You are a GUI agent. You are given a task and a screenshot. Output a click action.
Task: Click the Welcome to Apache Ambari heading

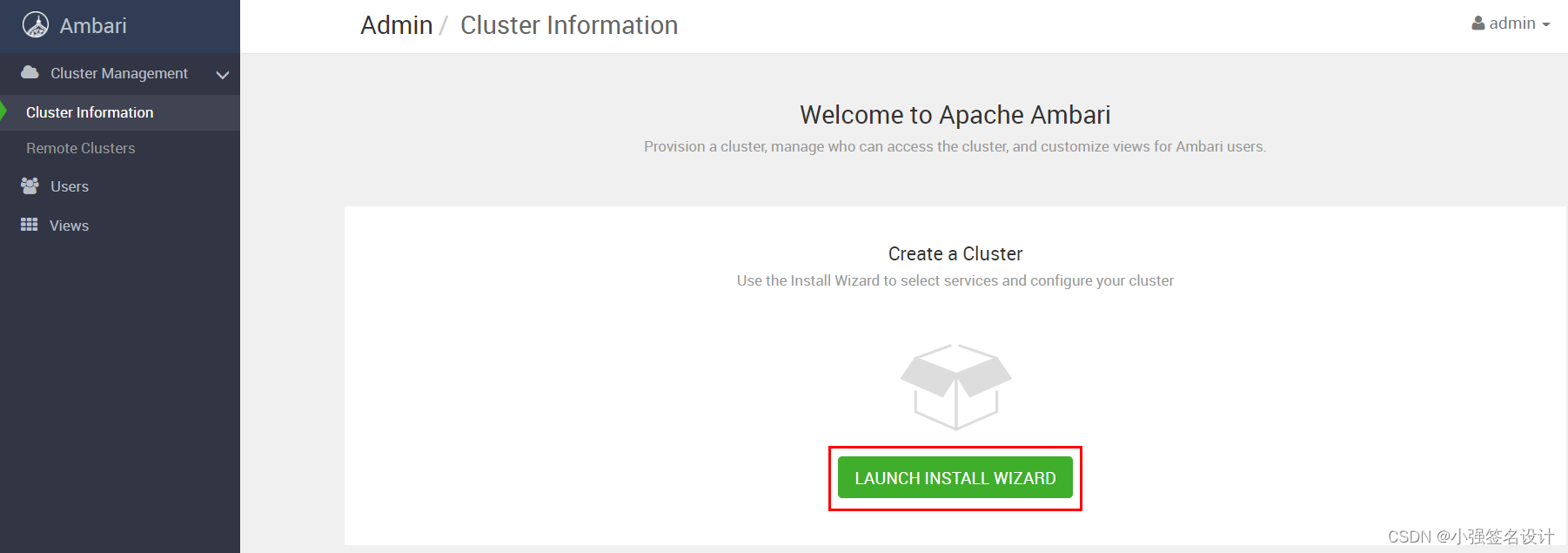tap(955, 115)
